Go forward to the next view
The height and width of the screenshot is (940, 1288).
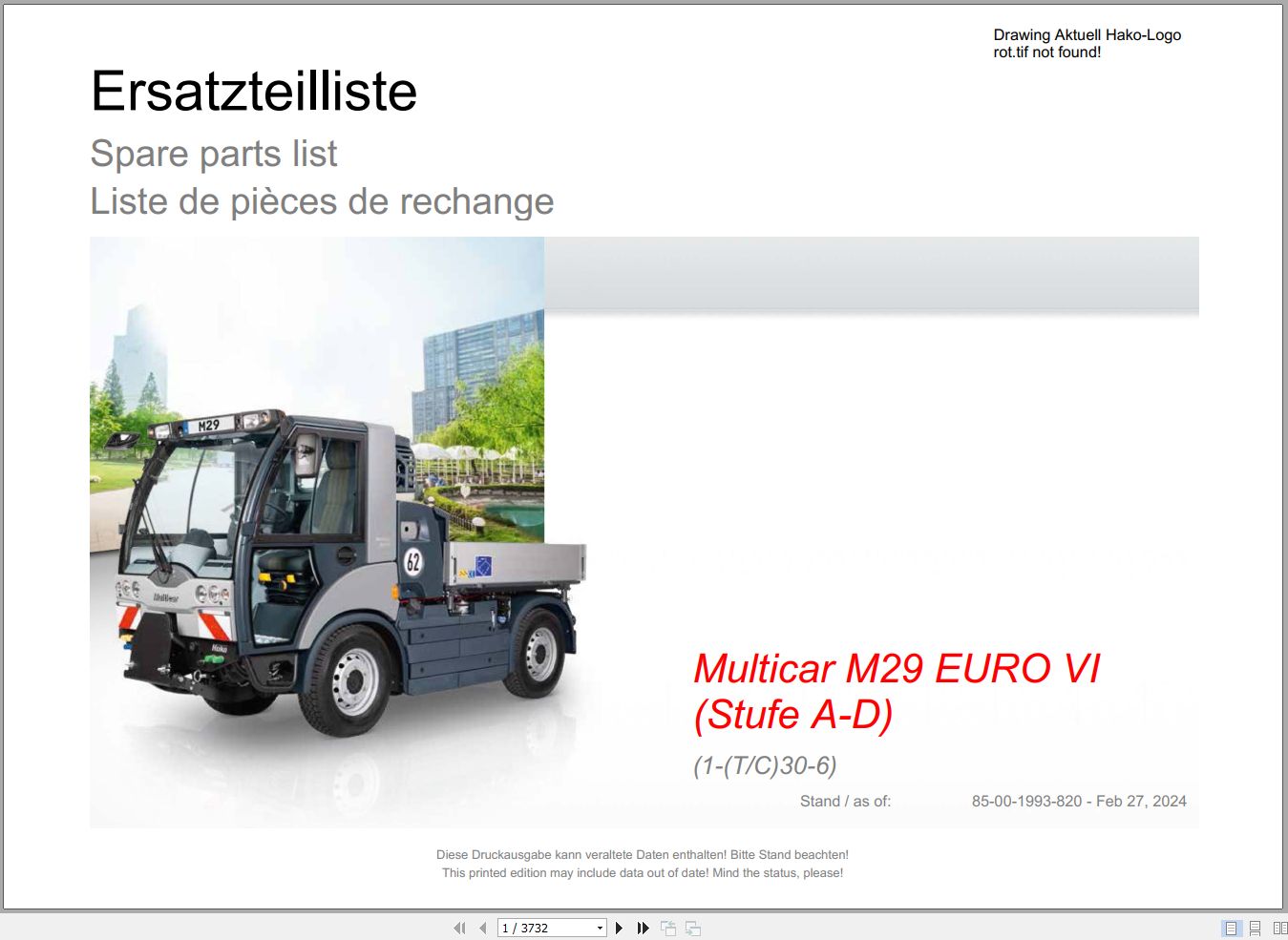[x=691, y=927]
